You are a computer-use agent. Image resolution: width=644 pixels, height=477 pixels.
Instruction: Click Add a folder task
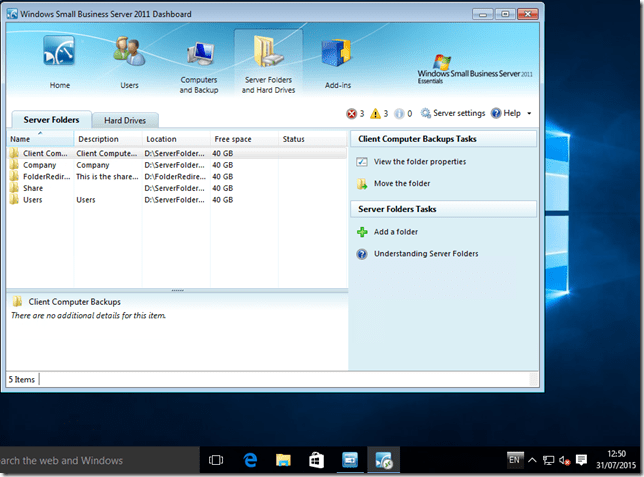tap(395, 232)
